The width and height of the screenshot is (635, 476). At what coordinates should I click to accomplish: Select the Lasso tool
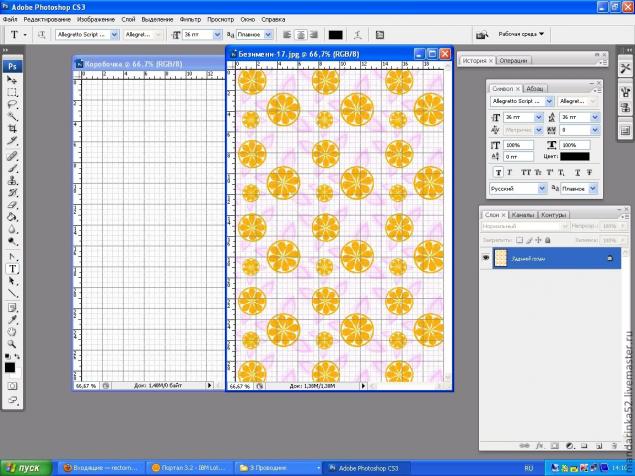tap(13, 104)
